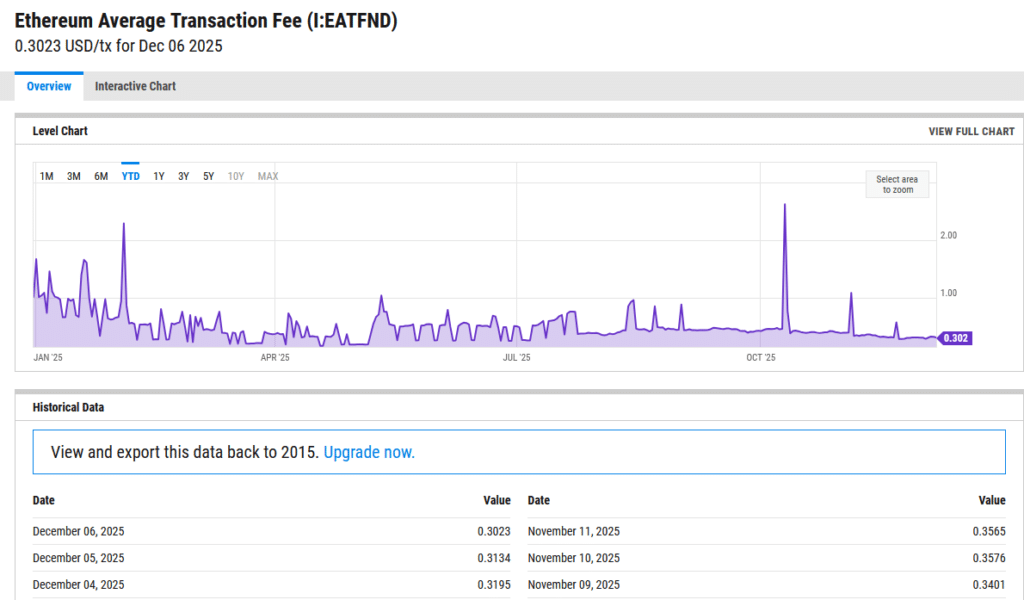Select the 3Y time range
Image resolution: width=1024 pixels, height=600 pixels.
[x=182, y=175]
